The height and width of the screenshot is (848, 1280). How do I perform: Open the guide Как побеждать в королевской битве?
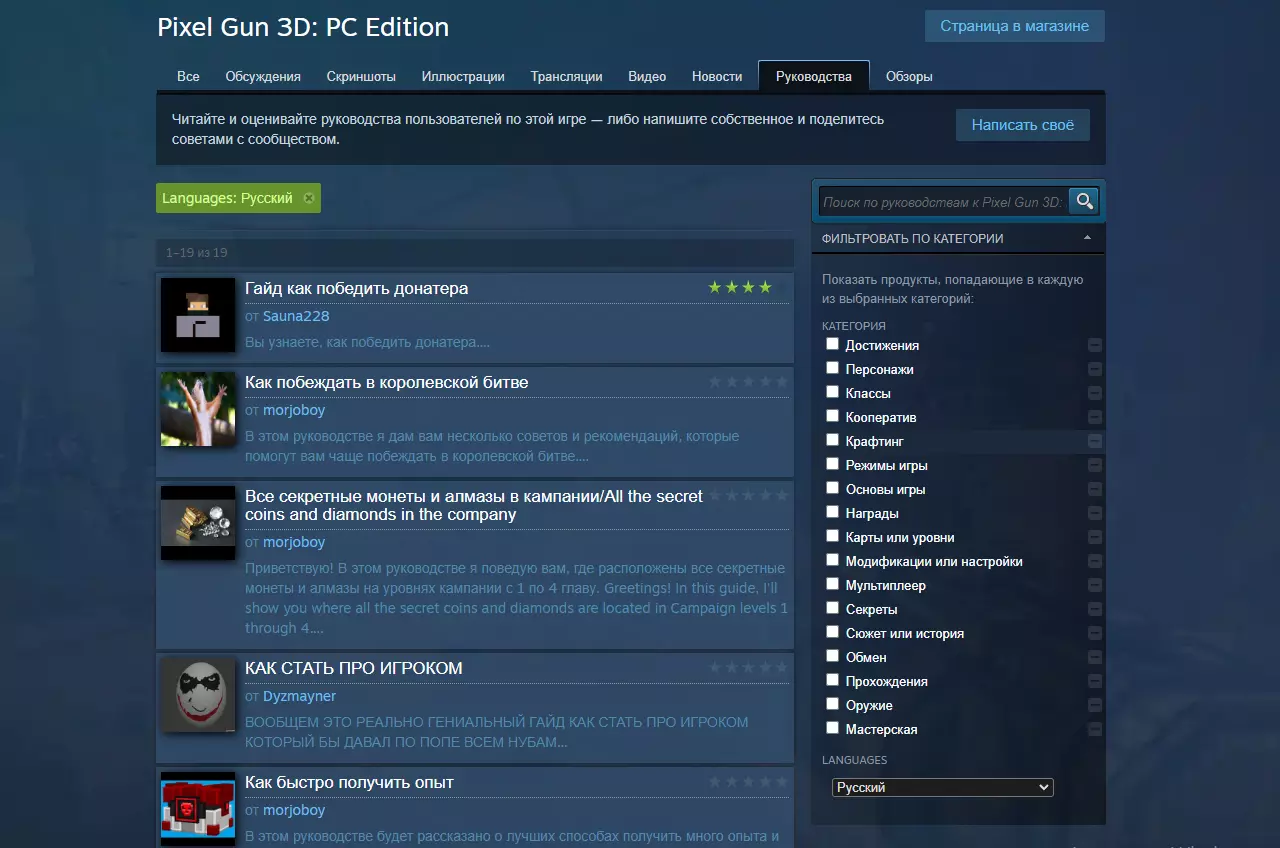click(x=386, y=382)
